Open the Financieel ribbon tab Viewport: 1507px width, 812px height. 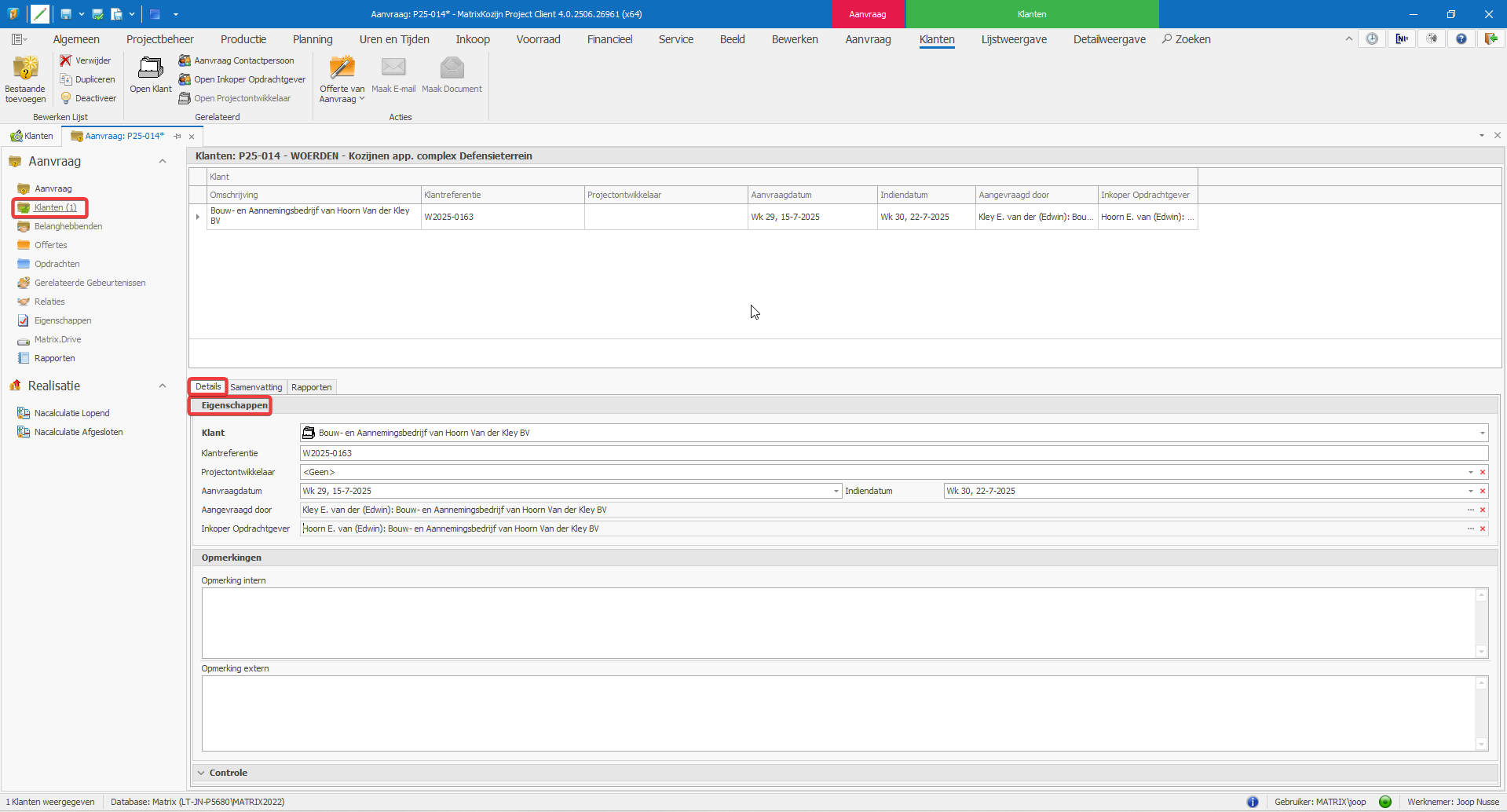point(609,39)
